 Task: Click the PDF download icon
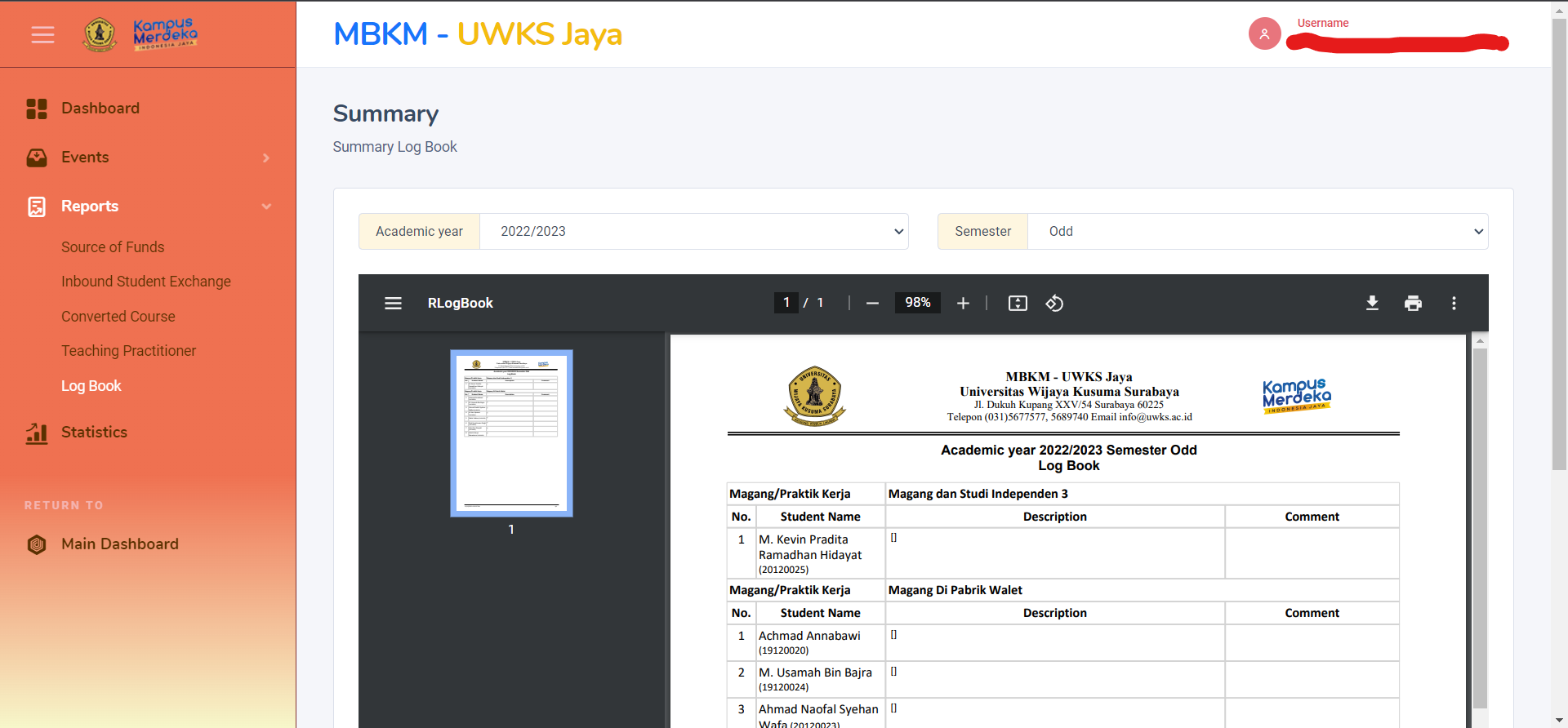[1372, 303]
